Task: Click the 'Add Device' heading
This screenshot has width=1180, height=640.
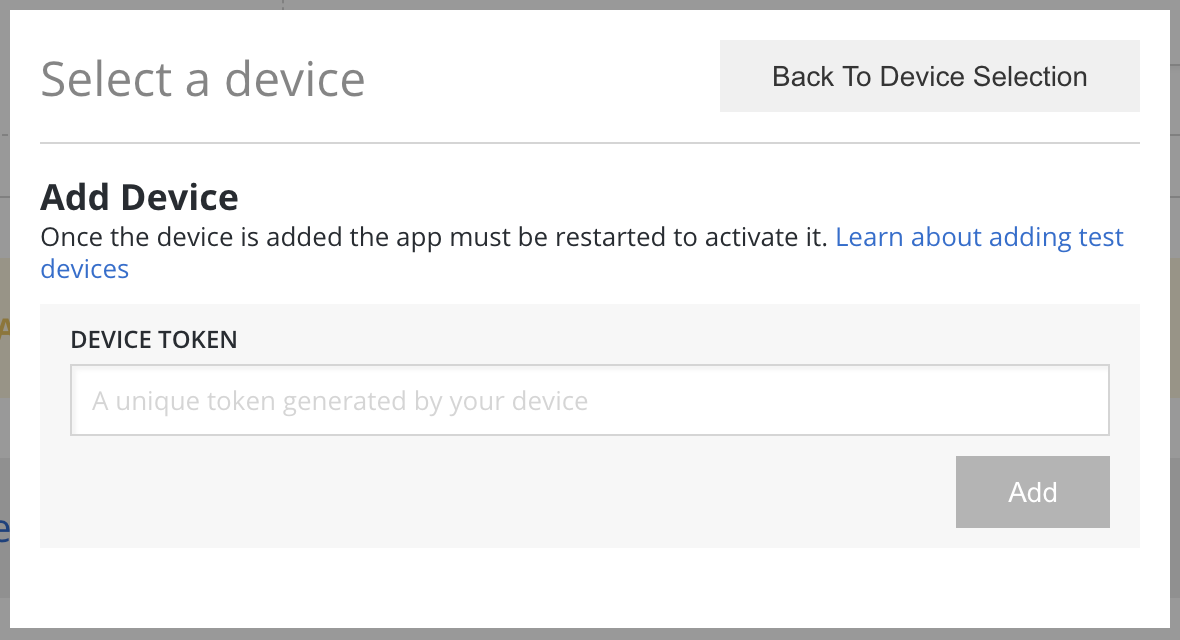Action: pyautogui.click(x=139, y=197)
